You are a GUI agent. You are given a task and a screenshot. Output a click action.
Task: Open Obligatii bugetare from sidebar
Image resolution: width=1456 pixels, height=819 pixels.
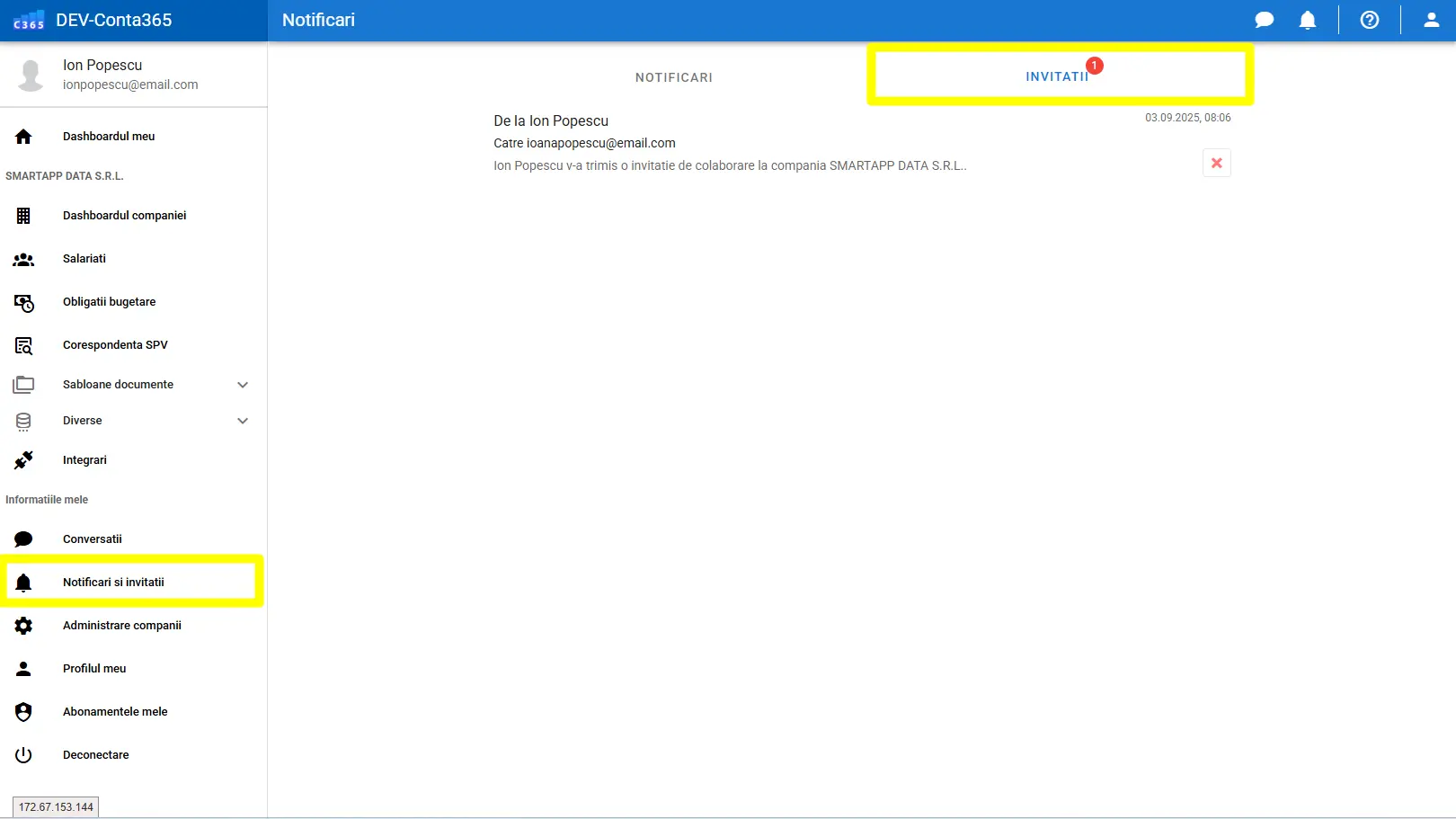point(109,302)
